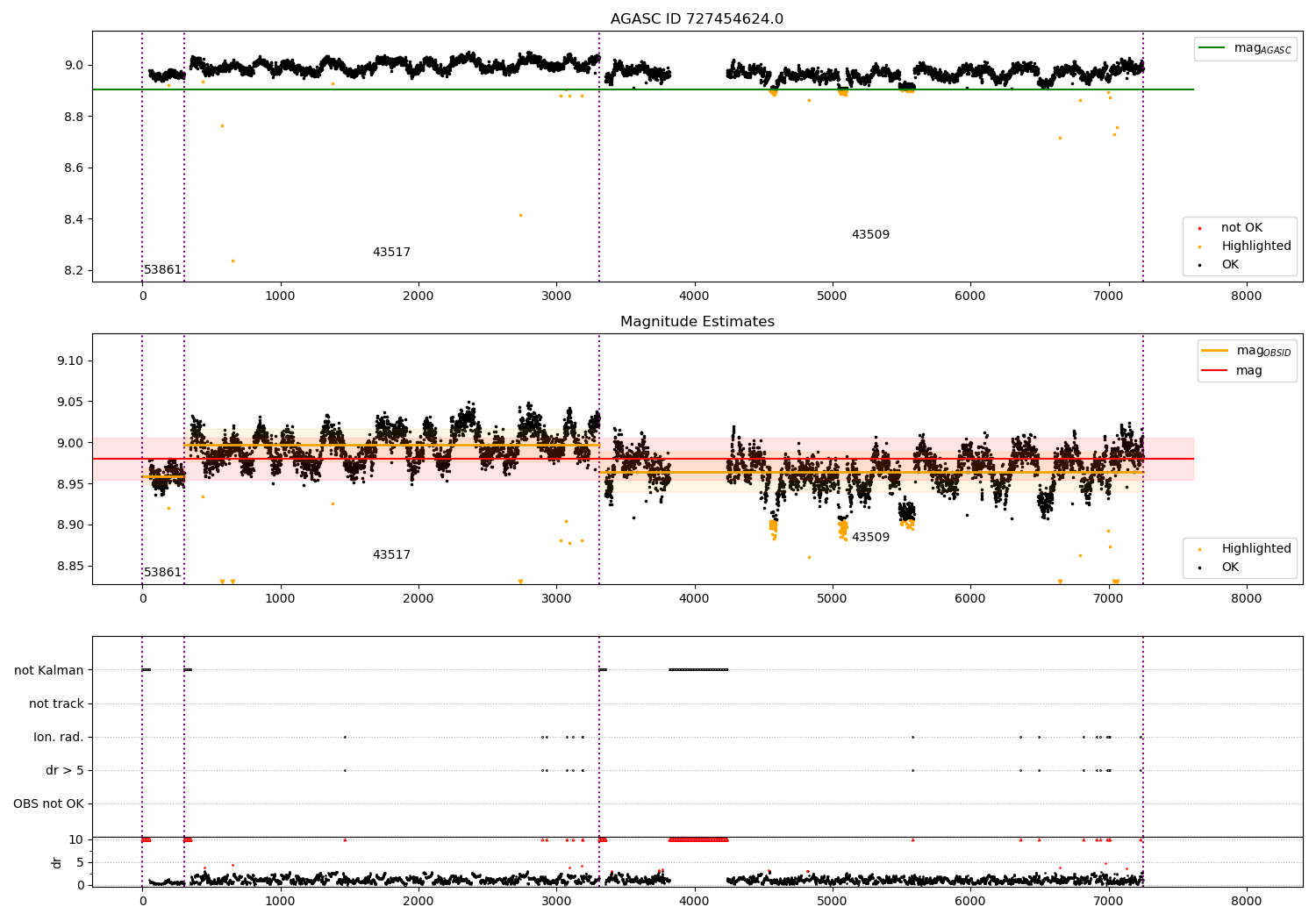
Task: Select the mag OBSID legend entry in middle plot
Action: point(1246,351)
